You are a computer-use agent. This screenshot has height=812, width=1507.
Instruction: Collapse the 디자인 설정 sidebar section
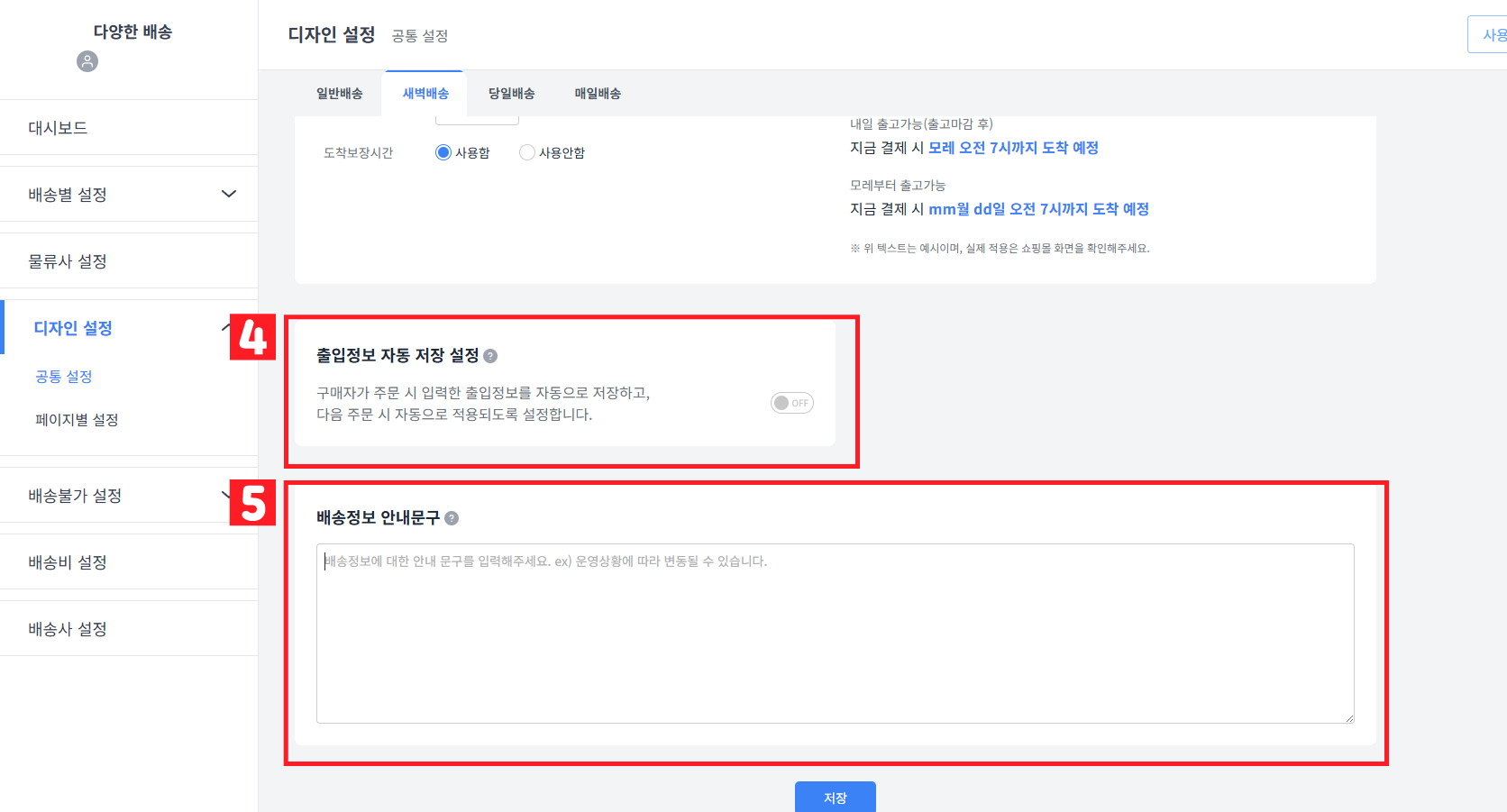129,328
